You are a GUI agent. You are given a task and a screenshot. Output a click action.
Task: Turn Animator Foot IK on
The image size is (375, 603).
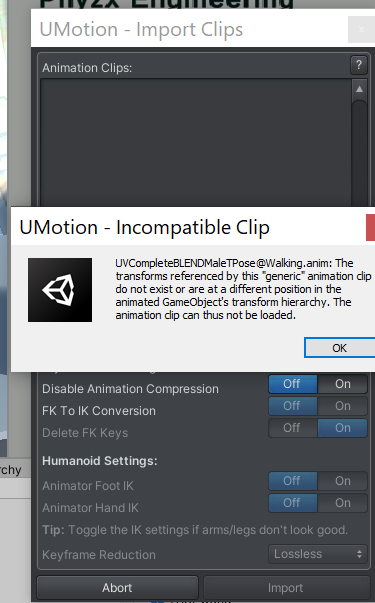pos(342,481)
